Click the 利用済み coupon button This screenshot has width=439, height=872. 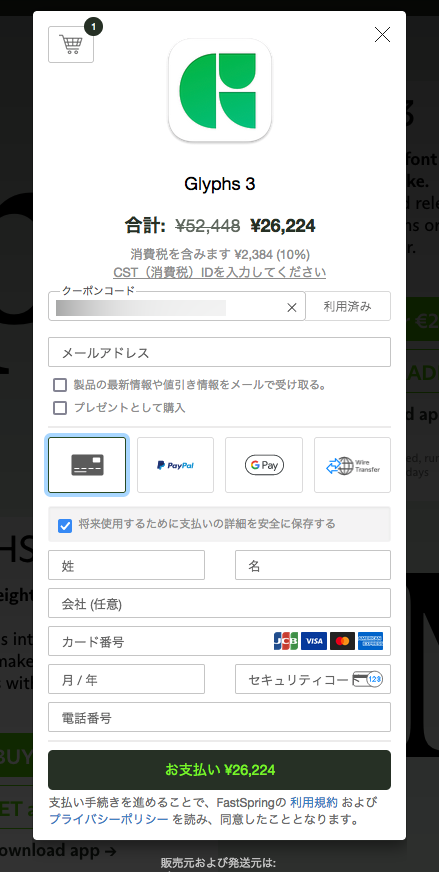coord(348,306)
